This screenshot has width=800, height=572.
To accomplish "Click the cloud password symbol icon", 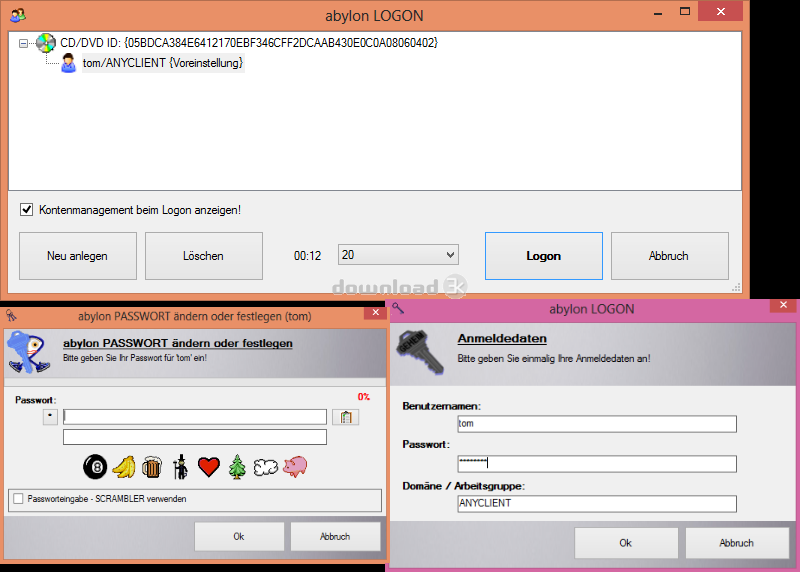I will 266,467.
